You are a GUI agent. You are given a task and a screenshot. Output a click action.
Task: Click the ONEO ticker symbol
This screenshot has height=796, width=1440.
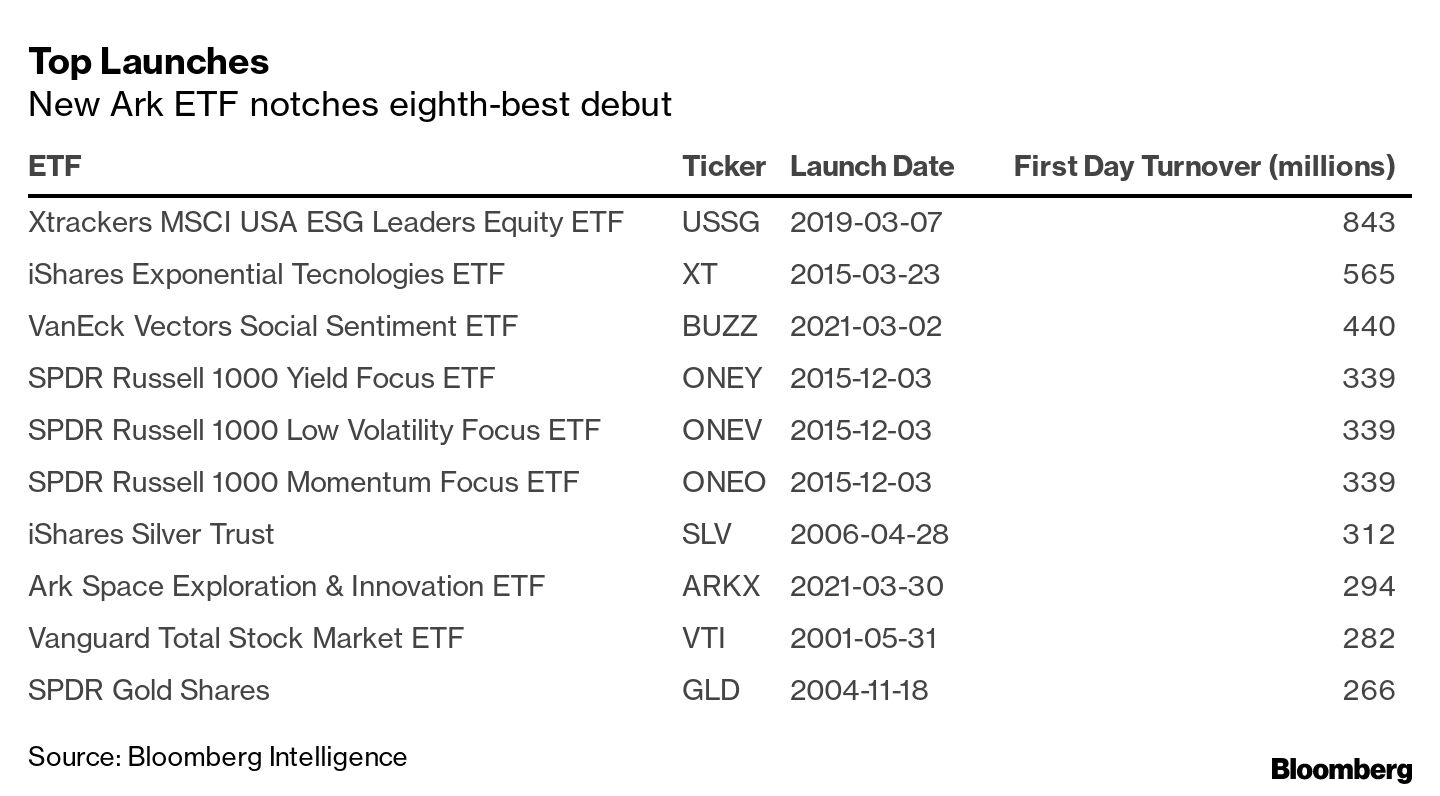723,482
